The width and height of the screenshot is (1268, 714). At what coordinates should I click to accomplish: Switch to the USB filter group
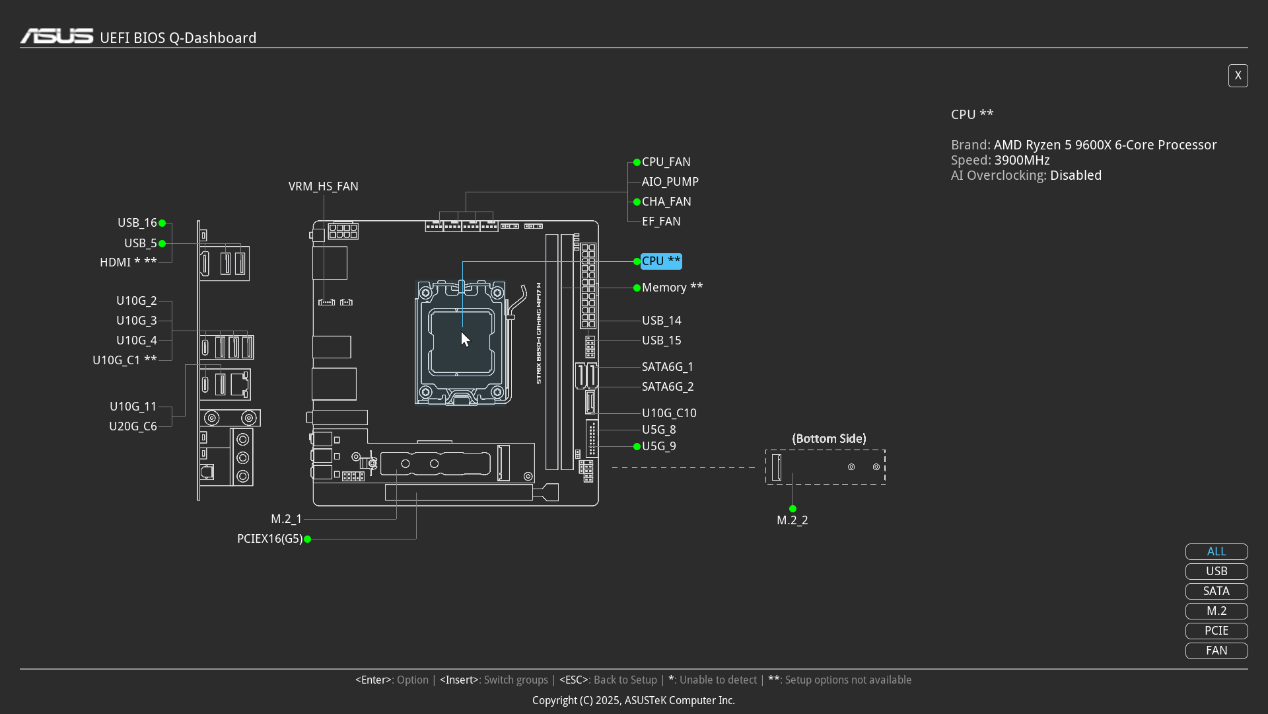[x=1216, y=571]
